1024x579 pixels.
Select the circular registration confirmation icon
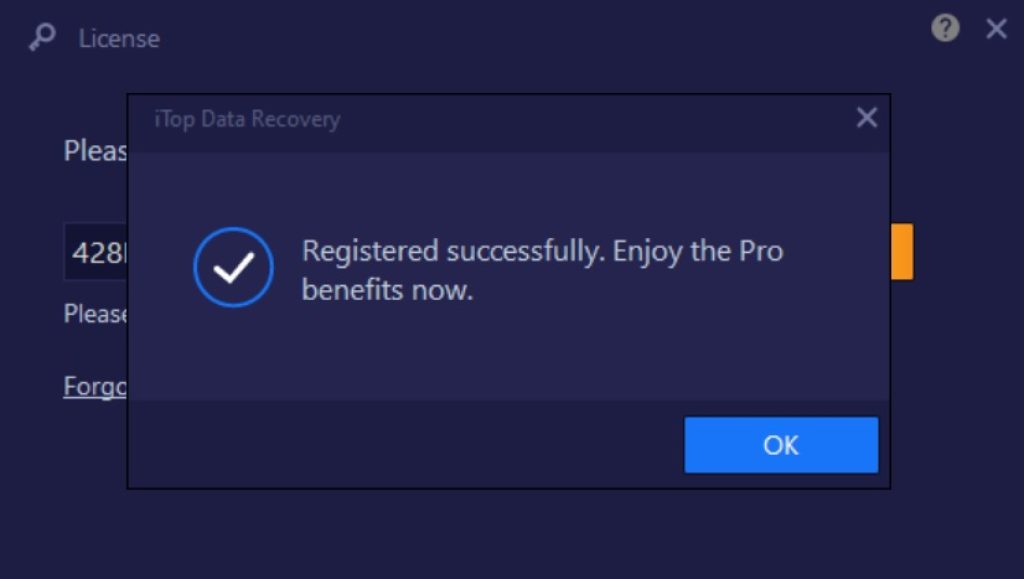click(x=232, y=267)
